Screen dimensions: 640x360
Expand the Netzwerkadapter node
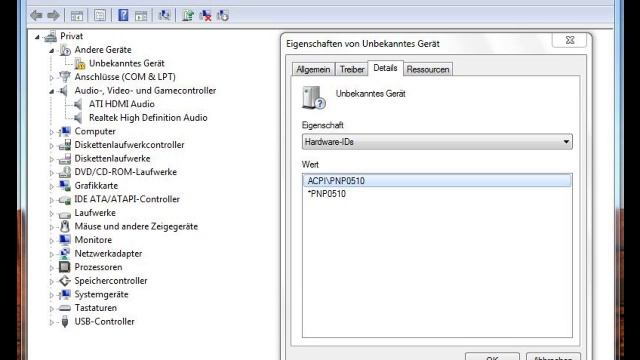coord(52,254)
